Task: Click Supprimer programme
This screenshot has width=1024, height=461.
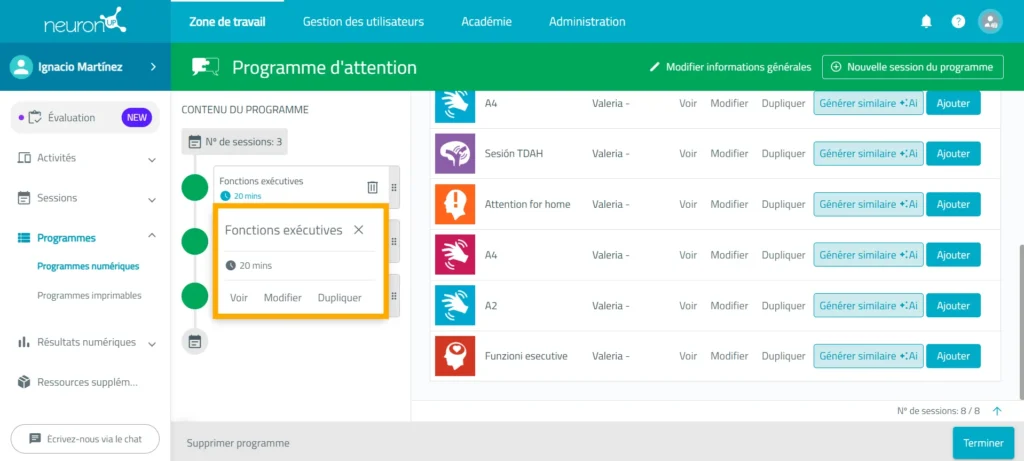Action: pos(238,443)
